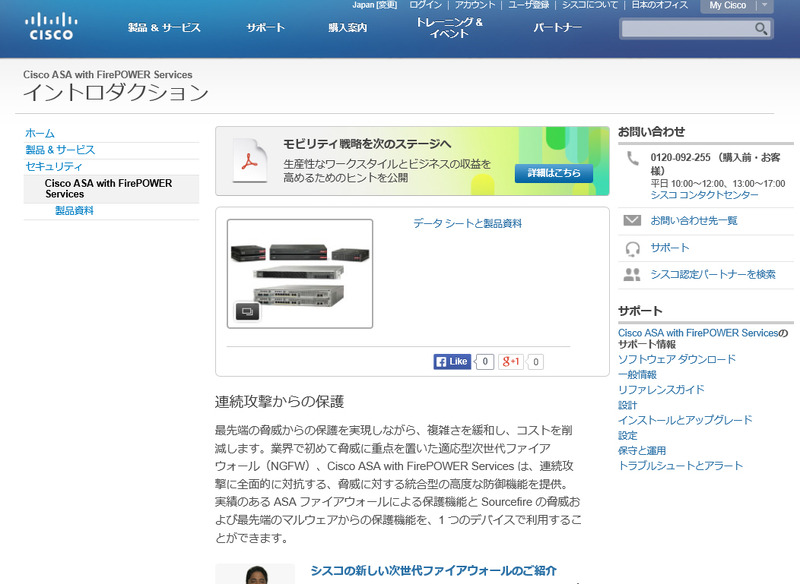Open the サポート navigation menu
The height and width of the screenshot is (584, 800).
click(x=265, y=28)
